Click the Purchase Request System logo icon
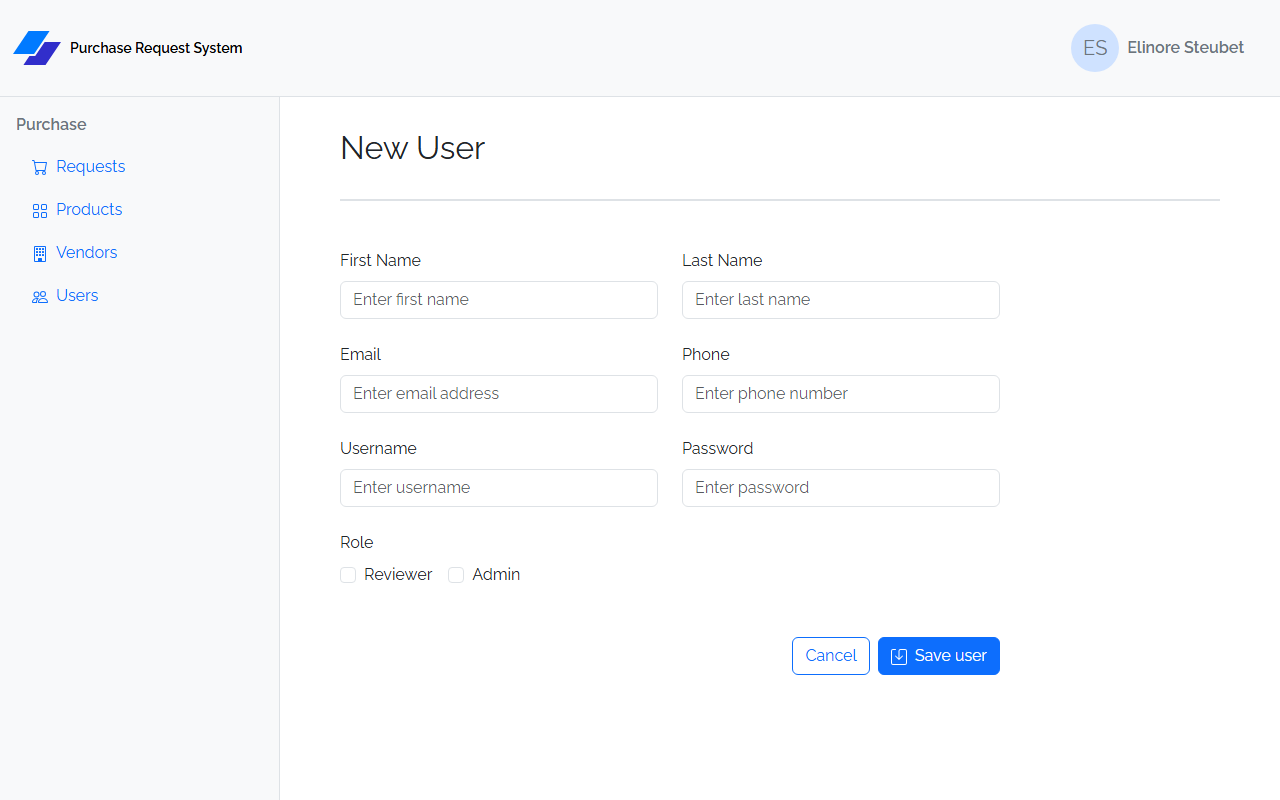This screenshot has height=800, width=1280. 37,48
